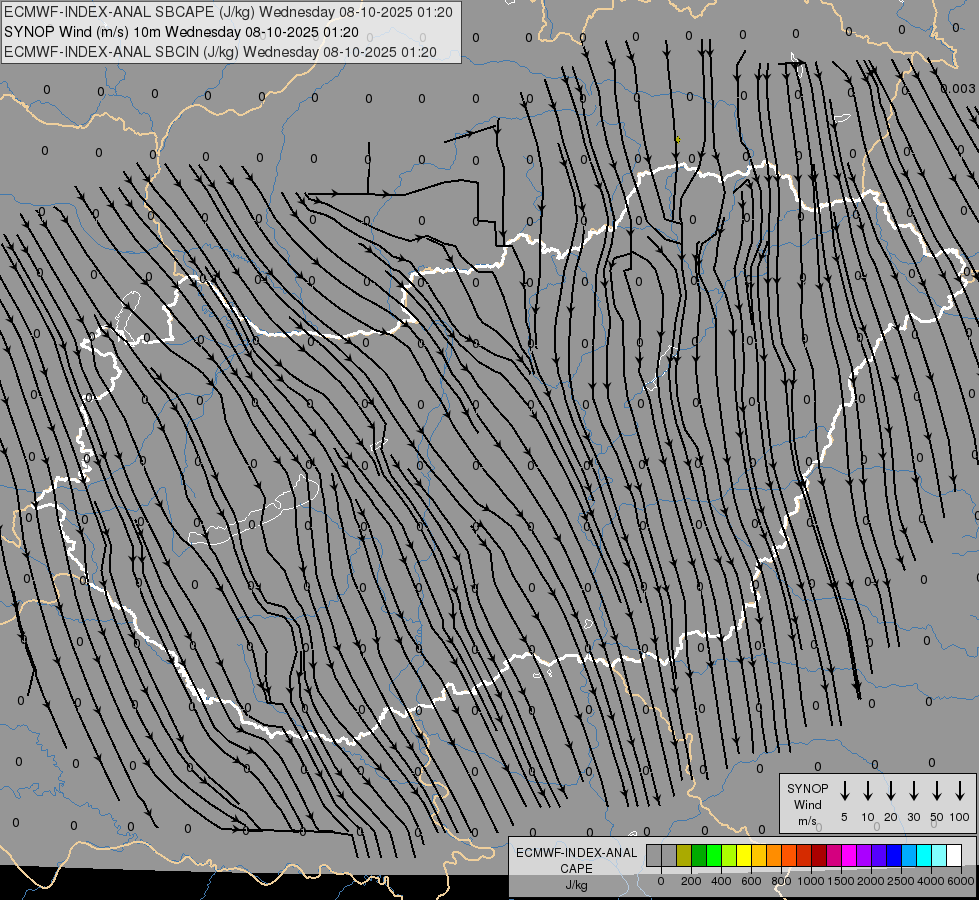Click the 200 tick label on the CAPE scale
The height and width of the screenshot is (900, 979).
[x=691, y=881]
